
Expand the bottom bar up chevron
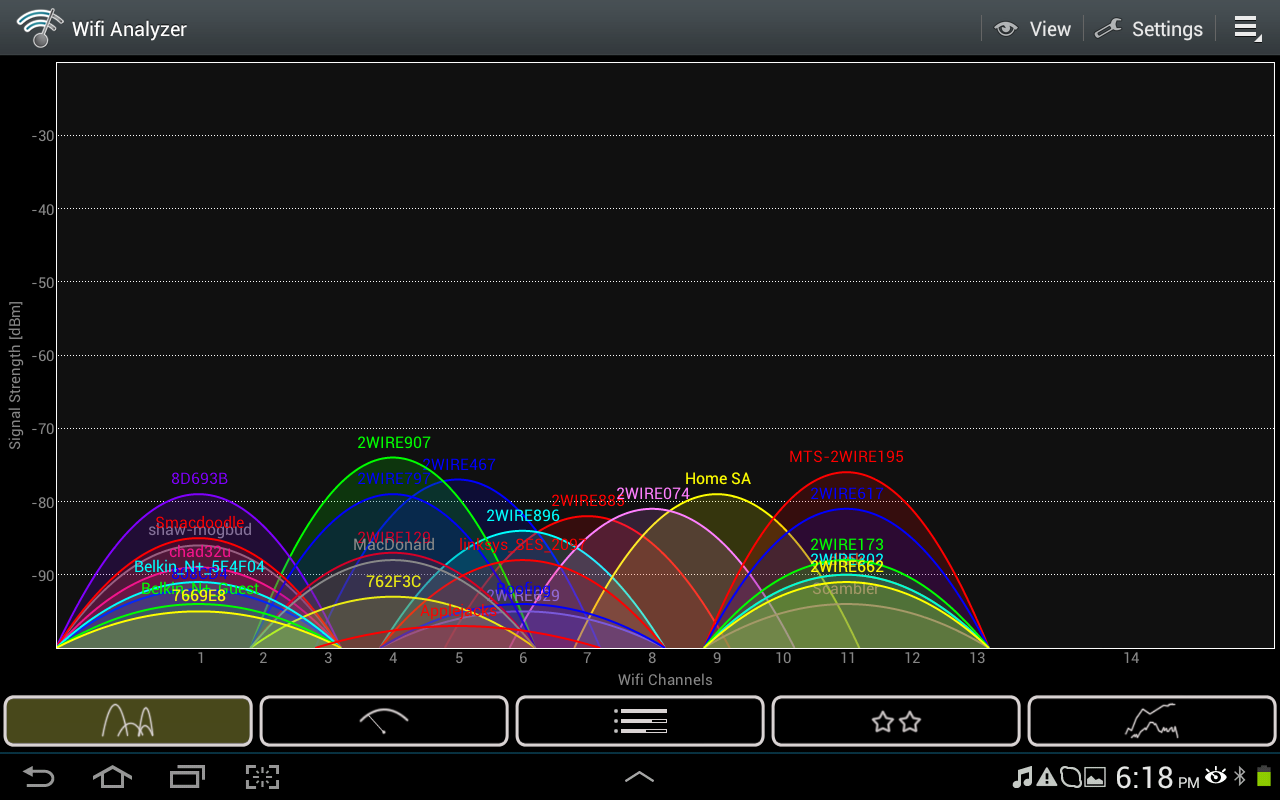point(640,777)
